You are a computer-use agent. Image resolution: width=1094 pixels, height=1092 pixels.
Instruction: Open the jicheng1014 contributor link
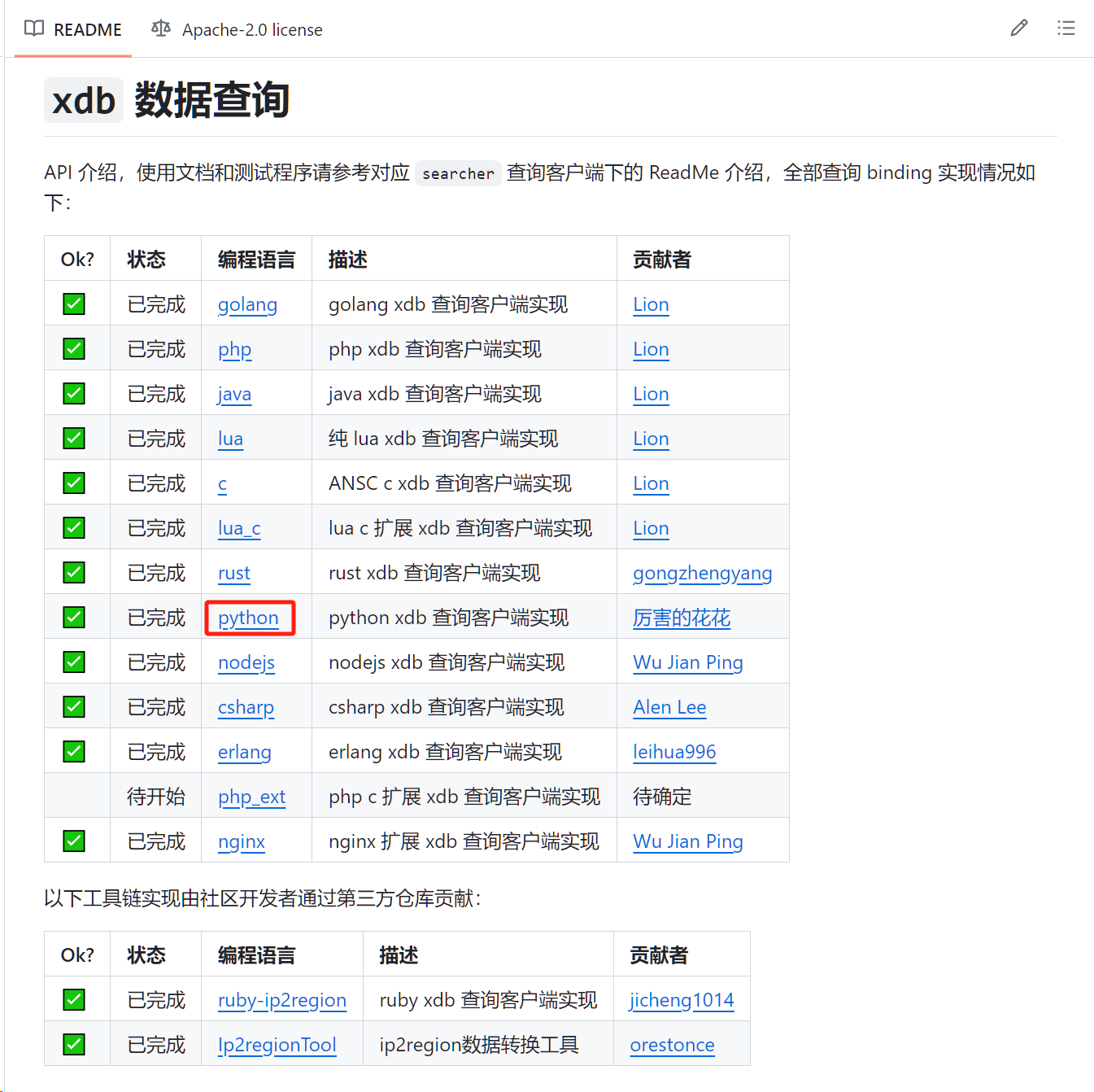[682, 1000]
